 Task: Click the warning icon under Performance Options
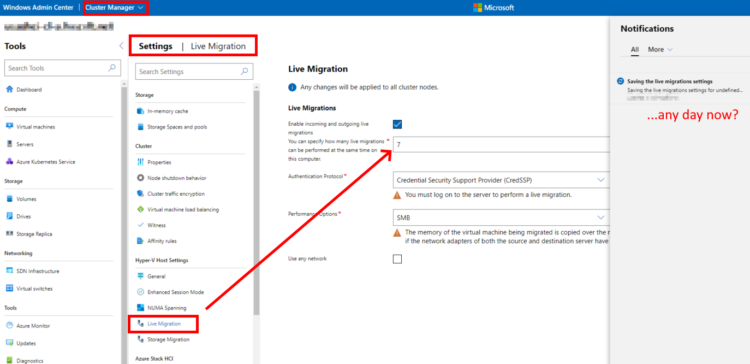pyautogui.click(x=397, y=232)
